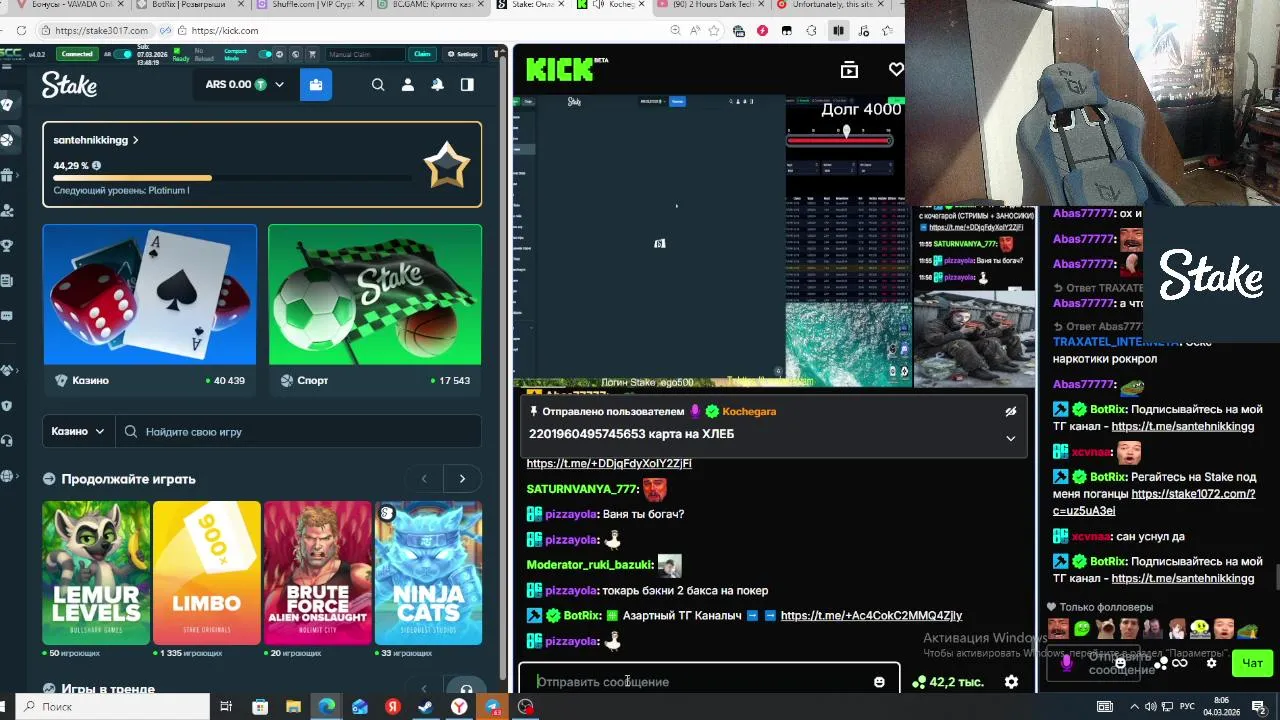Open the Ninja Cats game thumbnail
The width and height of the screenshot is (1280, 720).
tap(429, 573)
